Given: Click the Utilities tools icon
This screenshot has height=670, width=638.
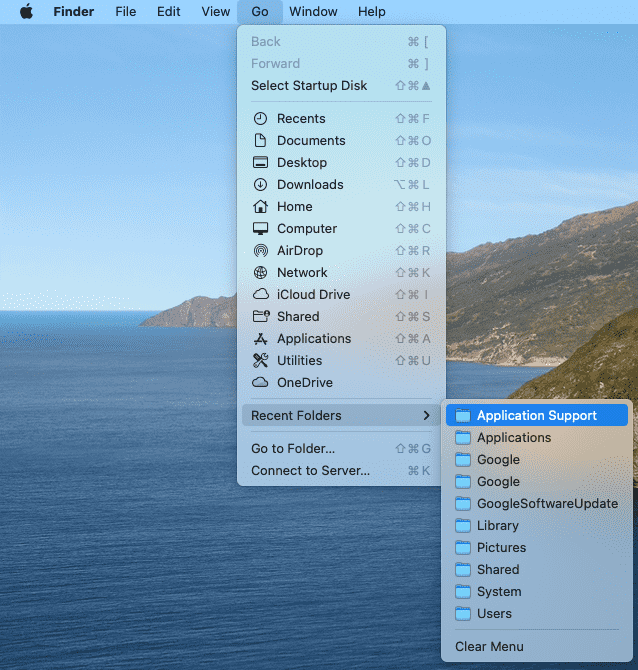Looking at the screenshot, I should 260,360.
